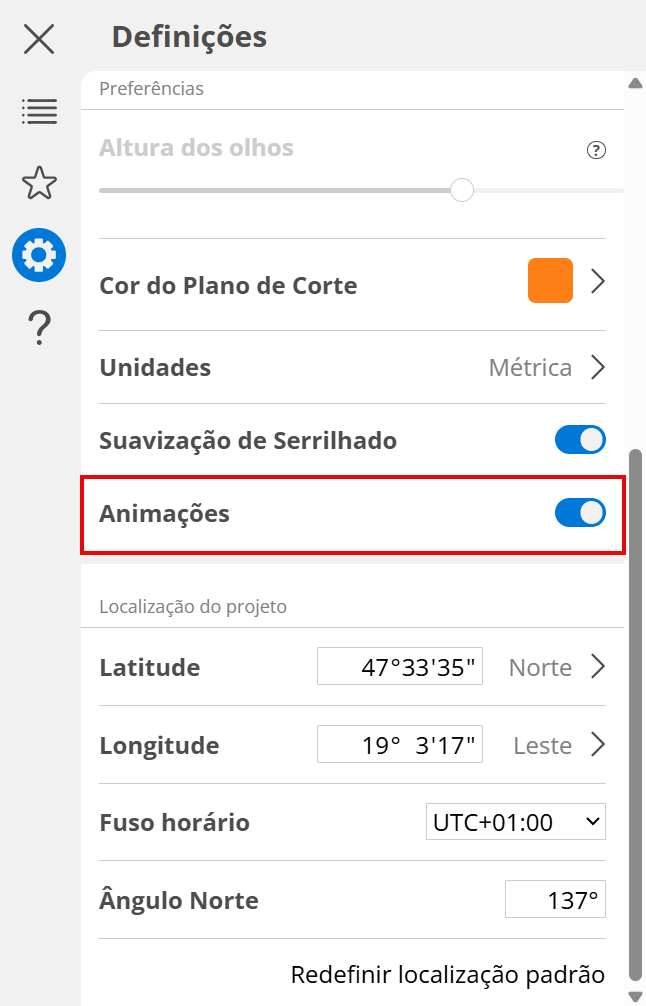Click the Longitude input field
Viewport: 646px width, 1006px height.
[x=400, y=744]
